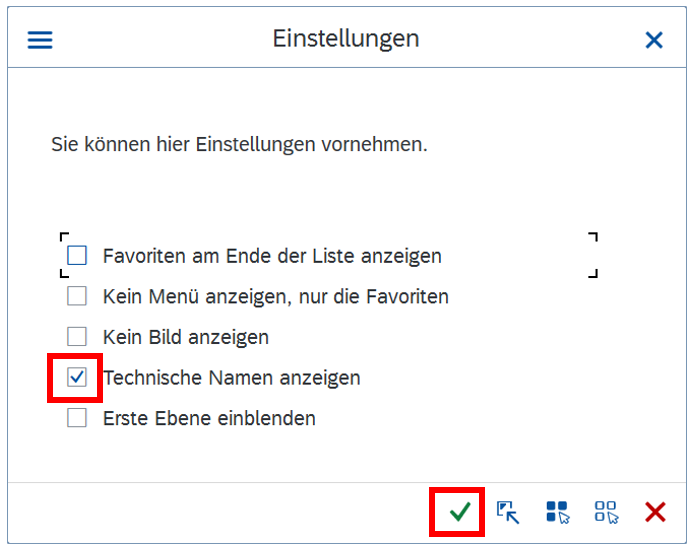The width and height of the screenshot is (691, 550).
Task: Uncheck 'Technische Namen anzeigen' checkbox
Action: click(x=77, y=378)
